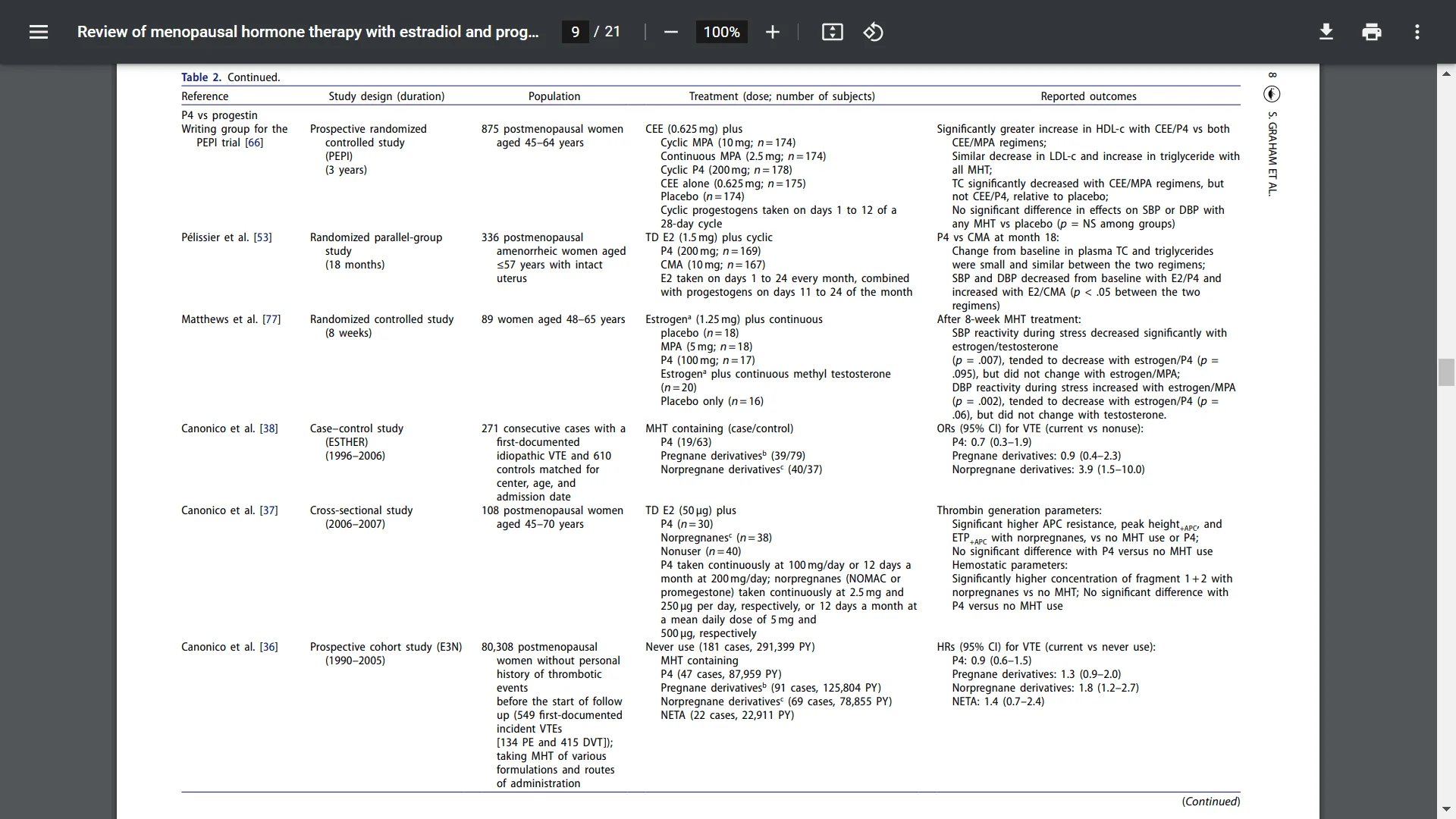
Task: Click 'NETA: 1.4 (0.7–2.4)' outcome text
Action: 998,701
